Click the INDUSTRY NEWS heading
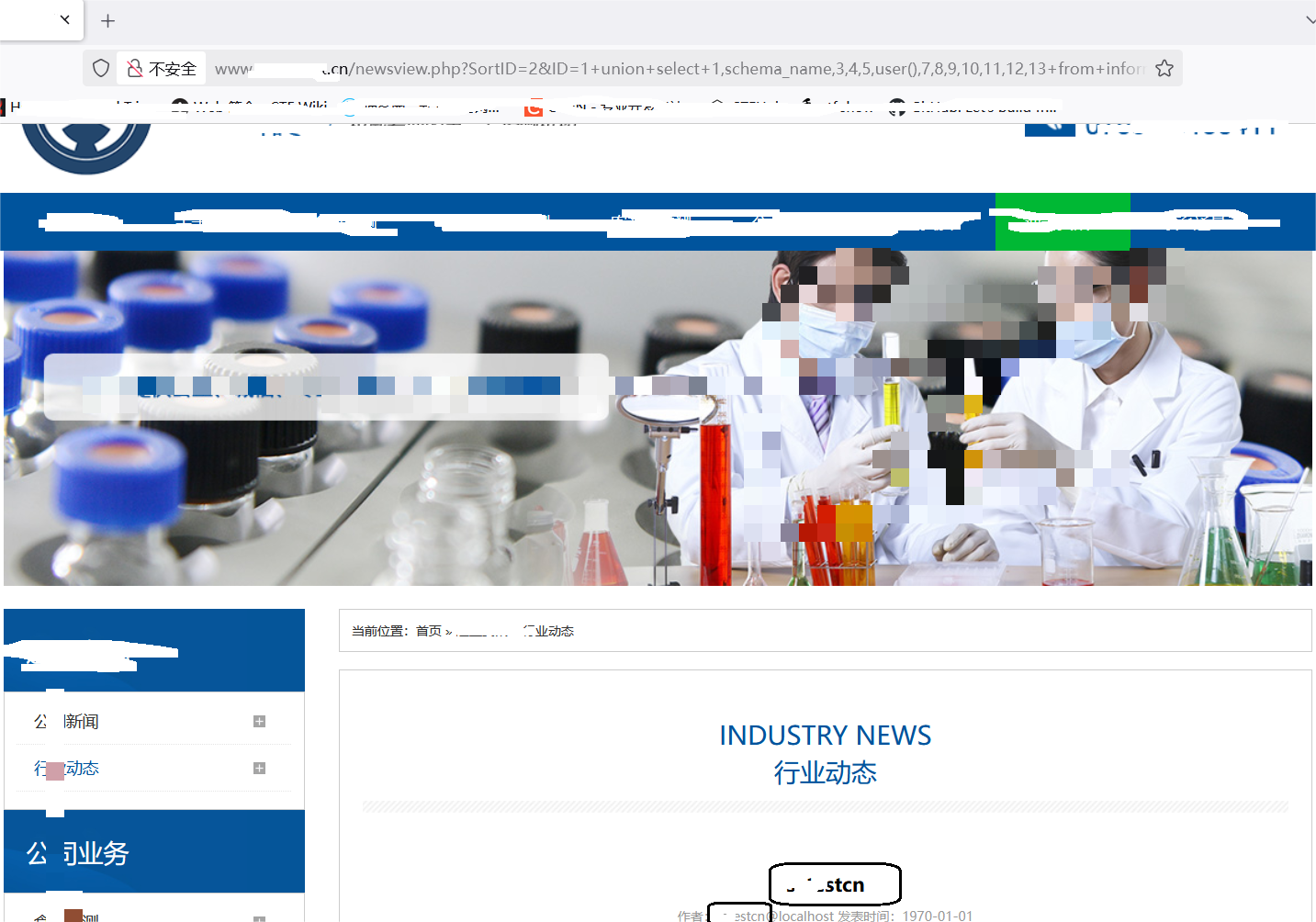This screenshot has height=922, width=1316. (x=825, y=736)
